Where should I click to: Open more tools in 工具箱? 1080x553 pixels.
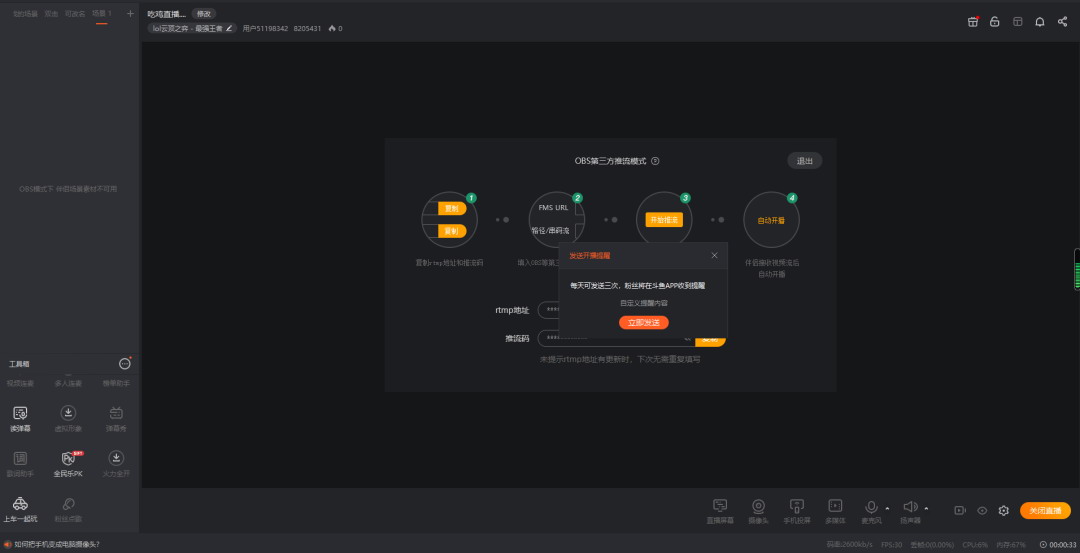click(125, 364)
